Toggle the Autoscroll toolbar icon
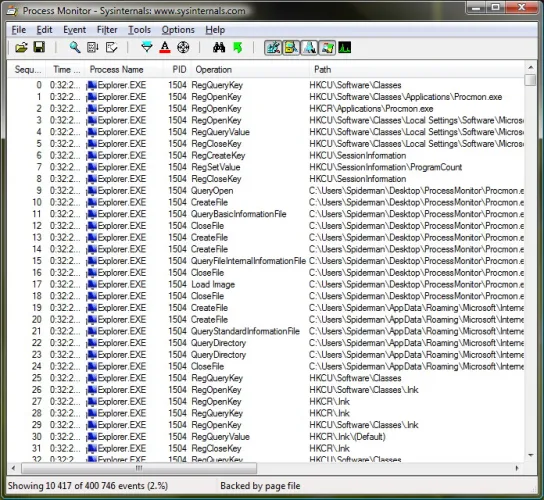The height and width of the screenshot is (500, 544). (93, 47)
